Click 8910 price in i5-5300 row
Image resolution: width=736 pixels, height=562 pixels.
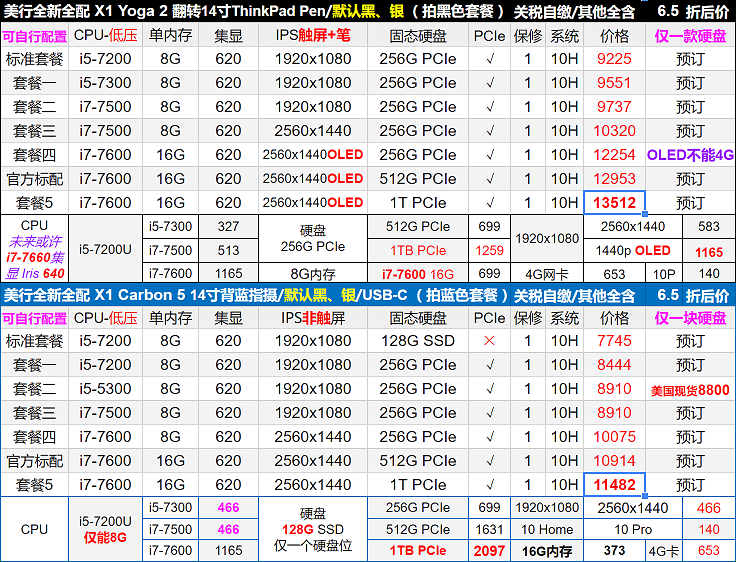(614, 389)
